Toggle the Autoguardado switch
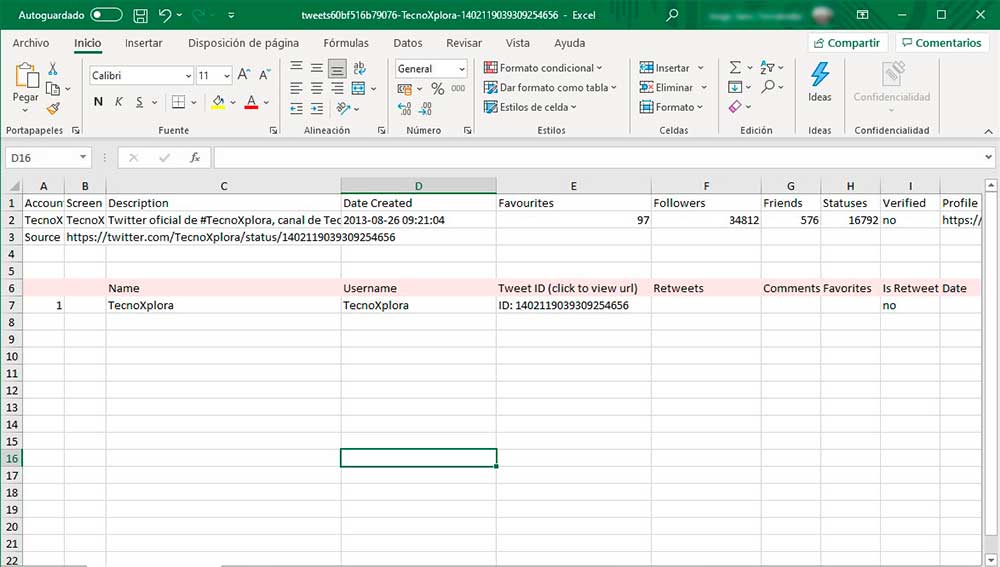Viewport: 1000px width, 567px height. point(107,15)
